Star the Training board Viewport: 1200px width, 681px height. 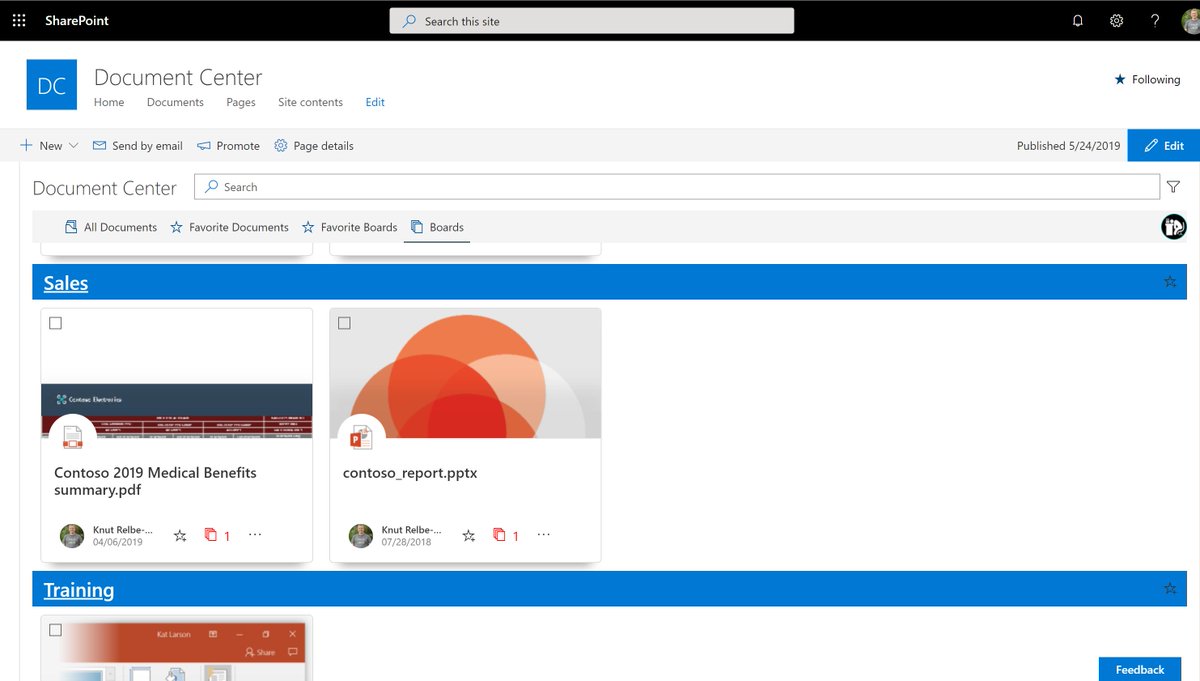(x=1169, y=589)
